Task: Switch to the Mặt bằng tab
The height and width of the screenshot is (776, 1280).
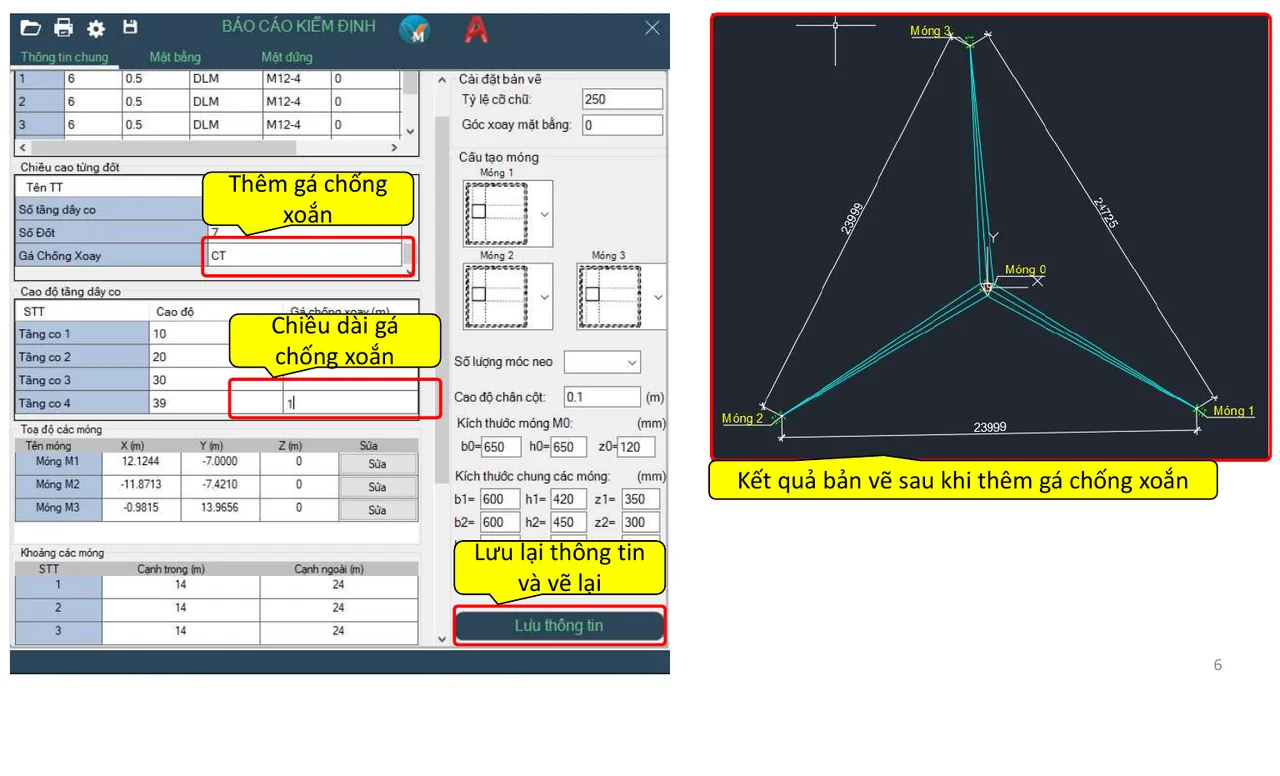Action: [175, 57]
